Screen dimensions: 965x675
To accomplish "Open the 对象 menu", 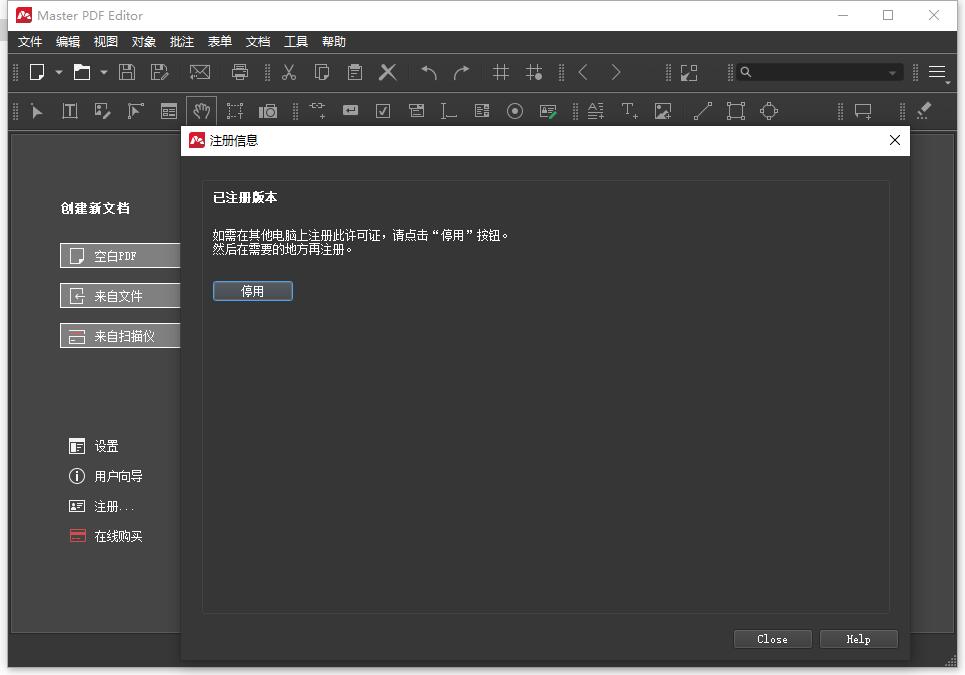I will (x=144, y=41).
